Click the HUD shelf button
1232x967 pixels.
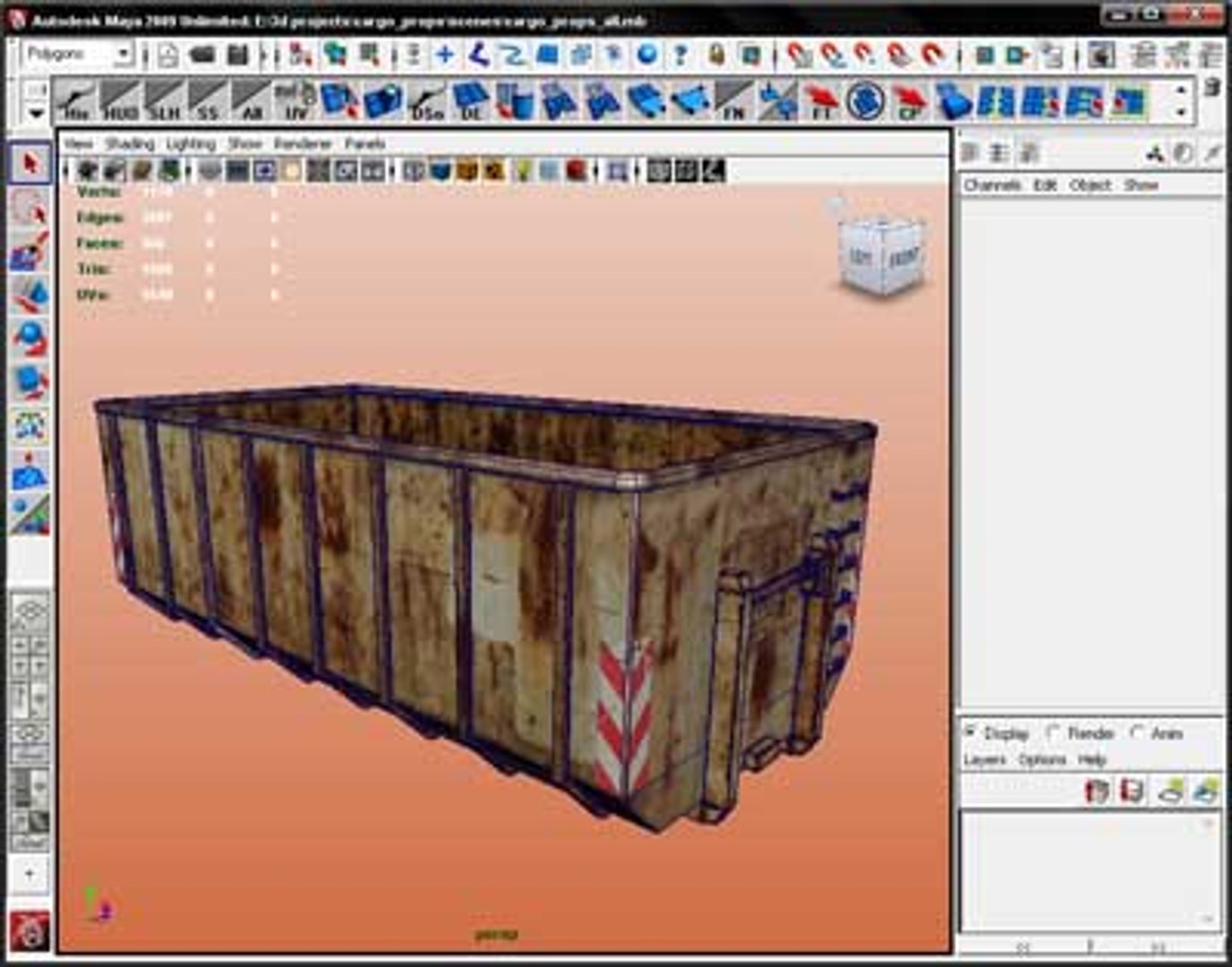[x=121, y=101]
